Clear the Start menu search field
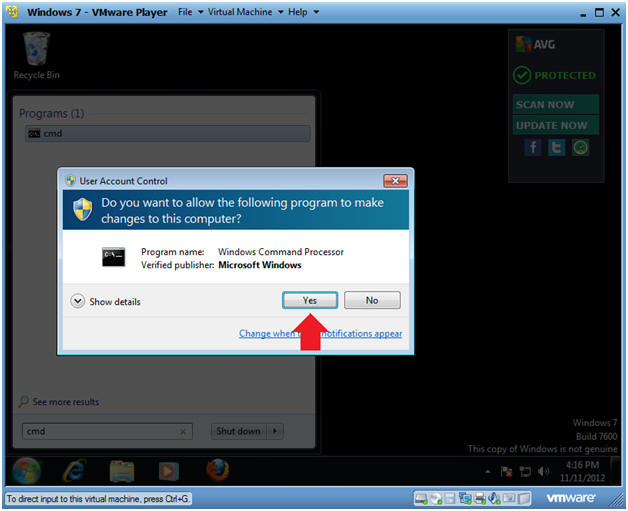Viewport: 628px width, 511px height. click(x=183, y=431)
